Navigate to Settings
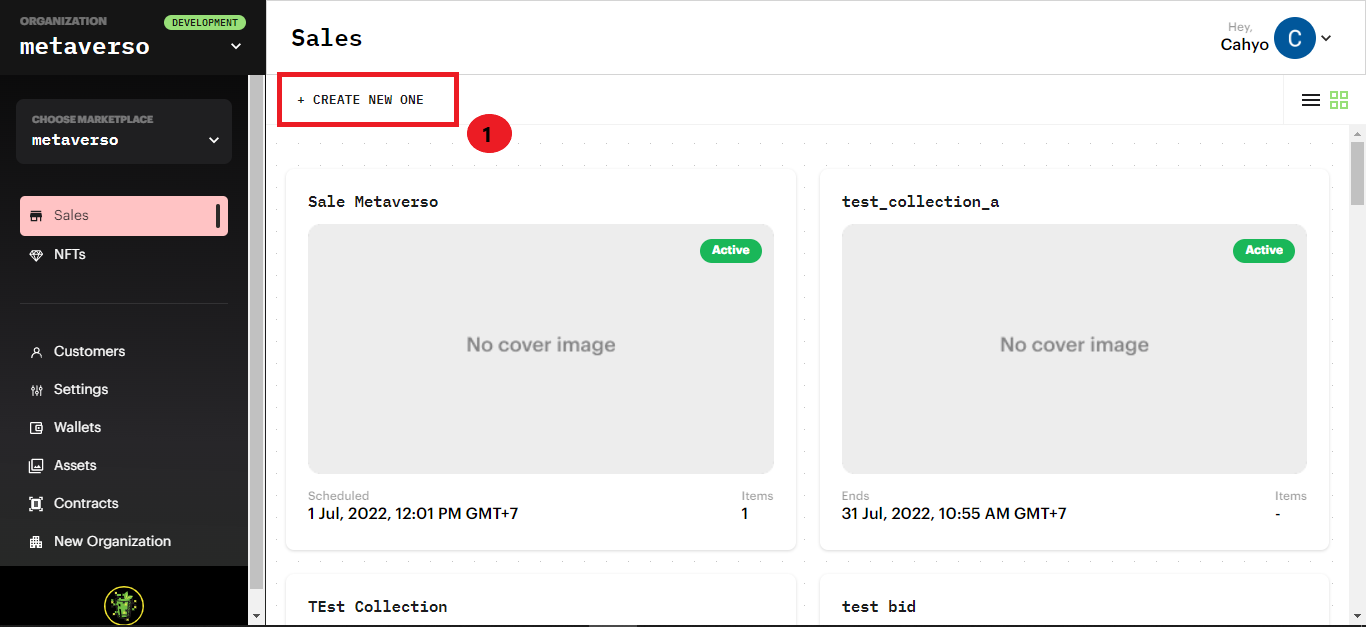 (81, 390)
